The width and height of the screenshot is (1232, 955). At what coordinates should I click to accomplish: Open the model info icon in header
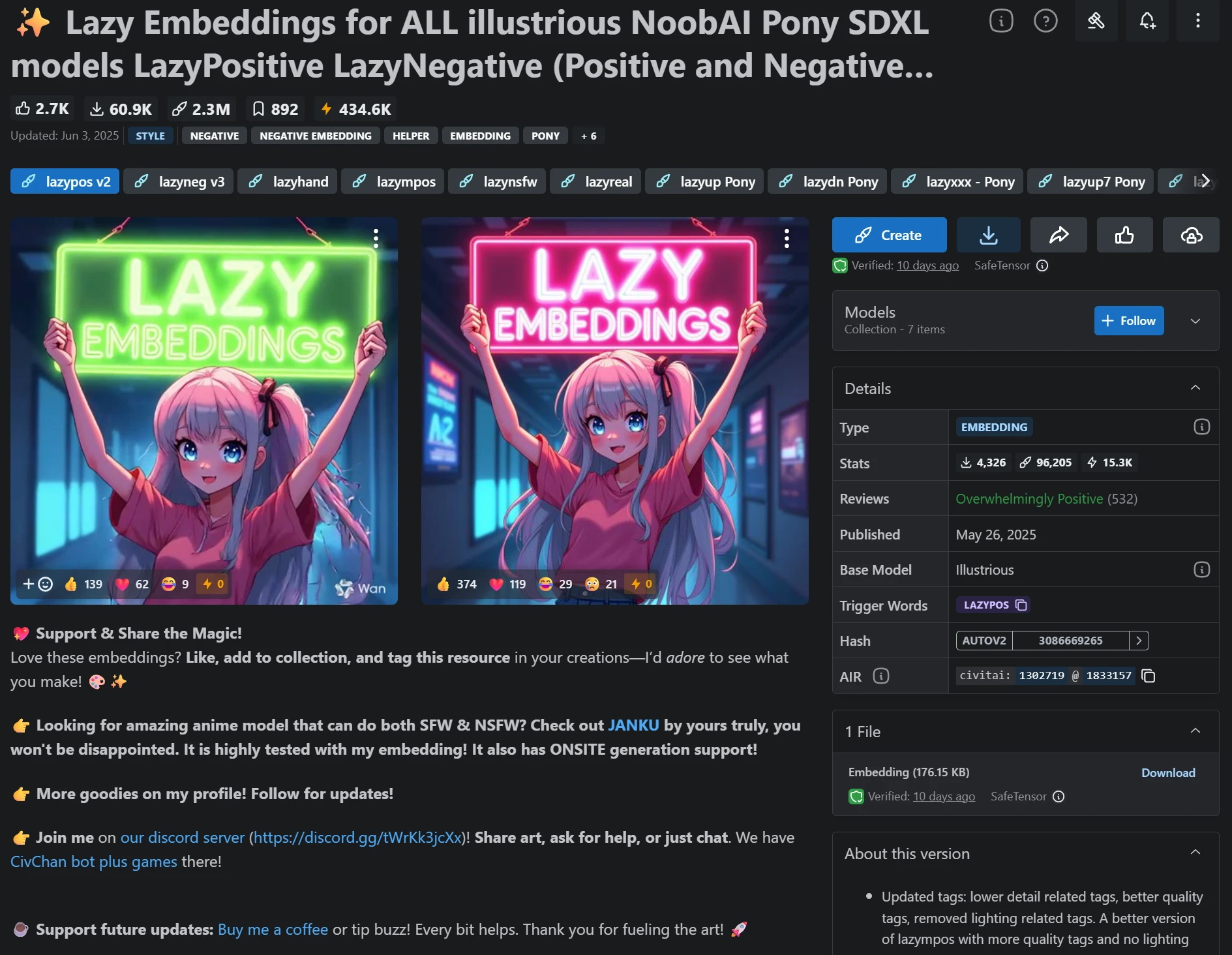pyautogui.click(x=1001, y=21)
